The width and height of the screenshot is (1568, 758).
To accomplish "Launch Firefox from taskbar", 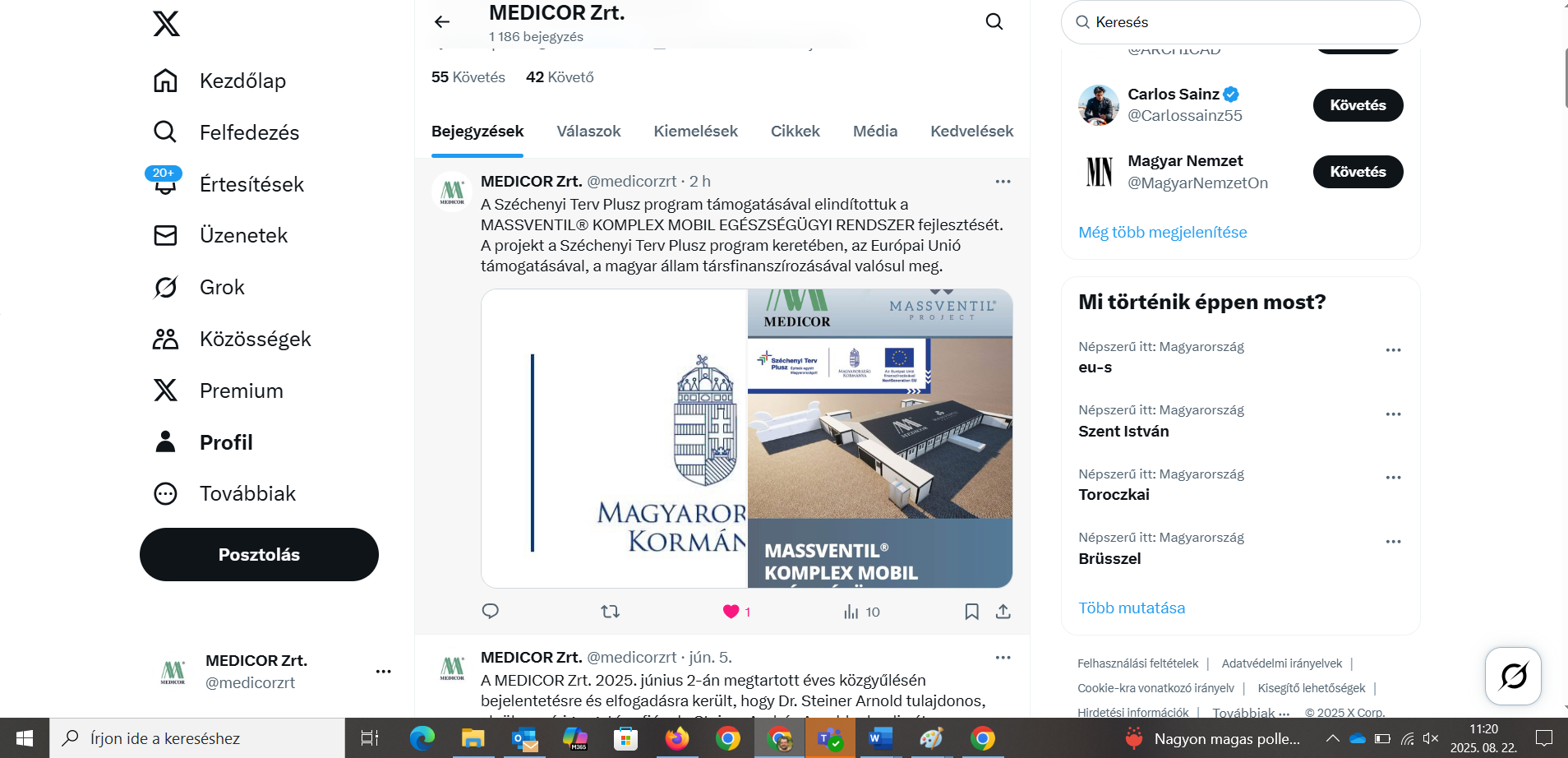I will [676, 738].
